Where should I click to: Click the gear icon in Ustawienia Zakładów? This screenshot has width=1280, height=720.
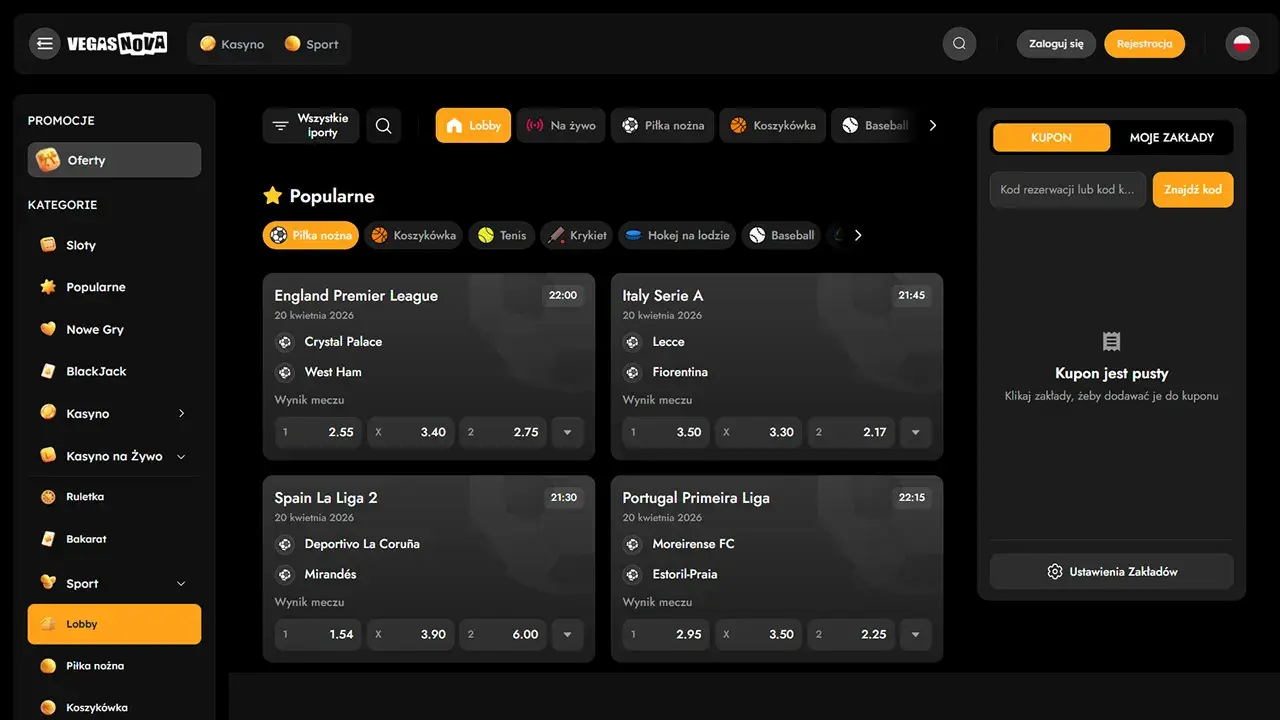click(x=1055, y=572)
